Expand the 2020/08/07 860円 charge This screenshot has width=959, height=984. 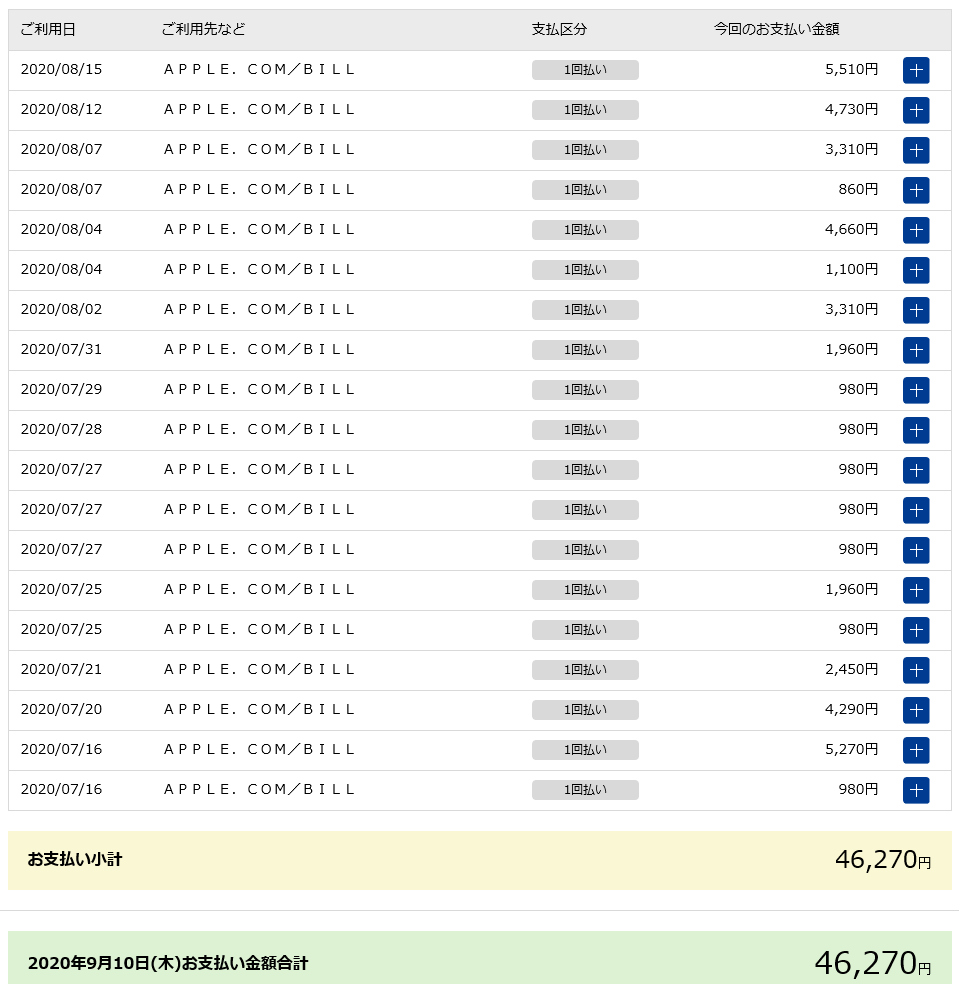click(x=916, y=190)
